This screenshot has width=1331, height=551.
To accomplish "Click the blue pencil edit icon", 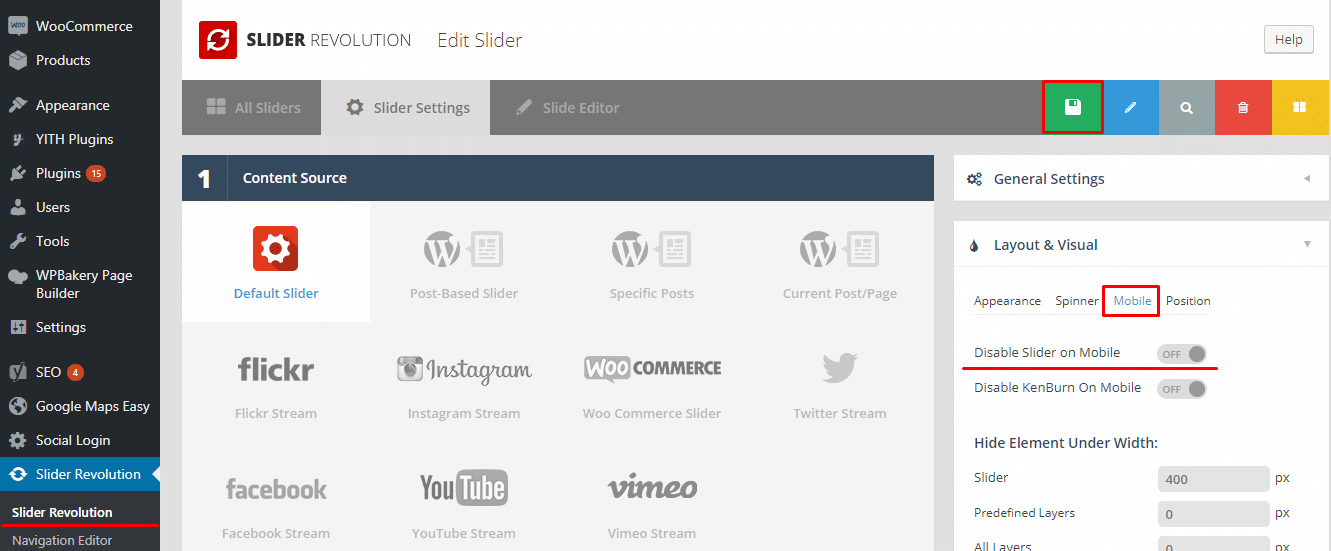I will tap(1130, 107).
